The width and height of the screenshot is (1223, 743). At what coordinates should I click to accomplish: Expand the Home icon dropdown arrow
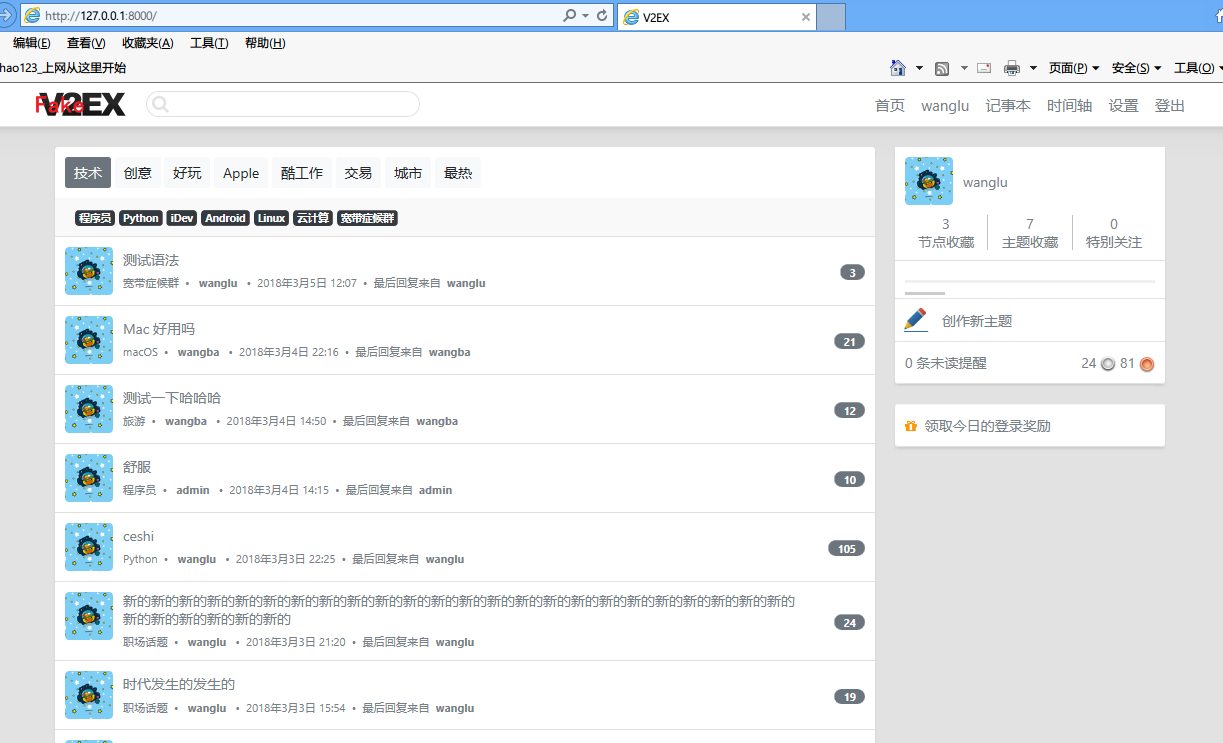[919, 68]
